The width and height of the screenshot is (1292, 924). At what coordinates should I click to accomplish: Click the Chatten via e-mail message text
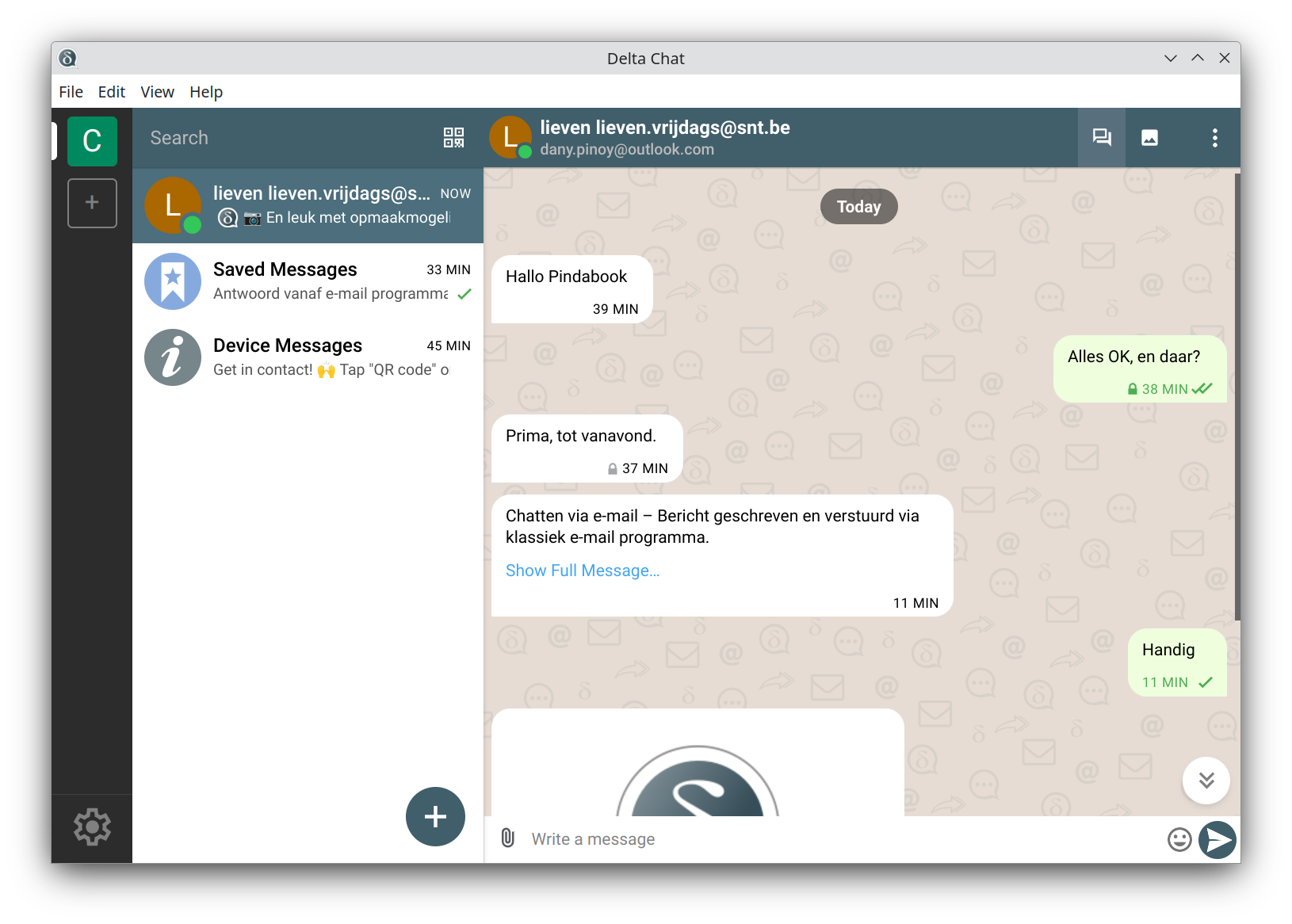(x=713, y=526)
